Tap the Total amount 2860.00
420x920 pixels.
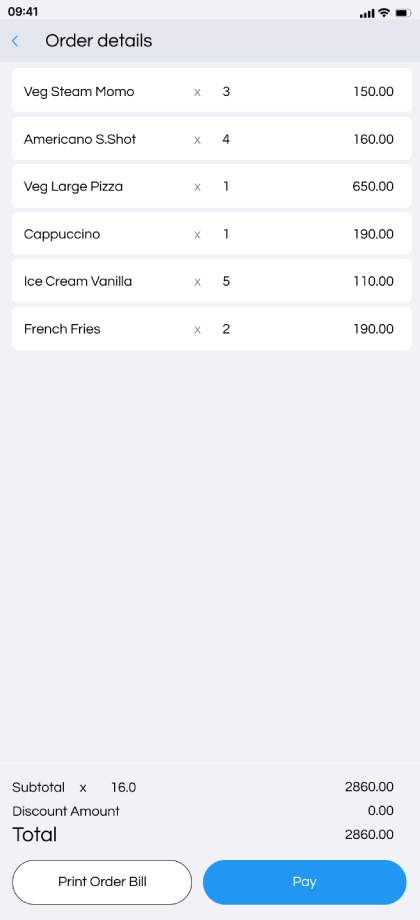(x=369, y=834)
